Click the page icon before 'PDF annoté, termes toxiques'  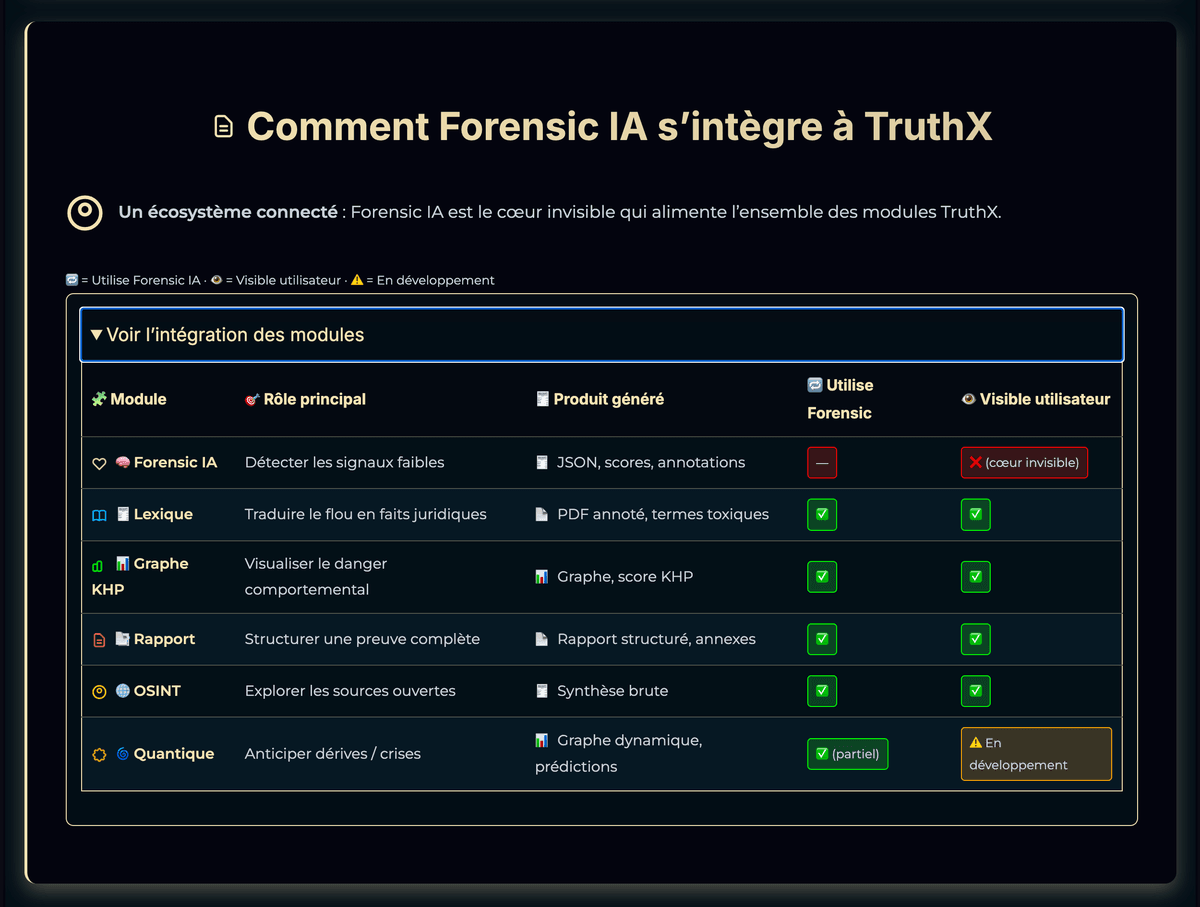(542, 514)
